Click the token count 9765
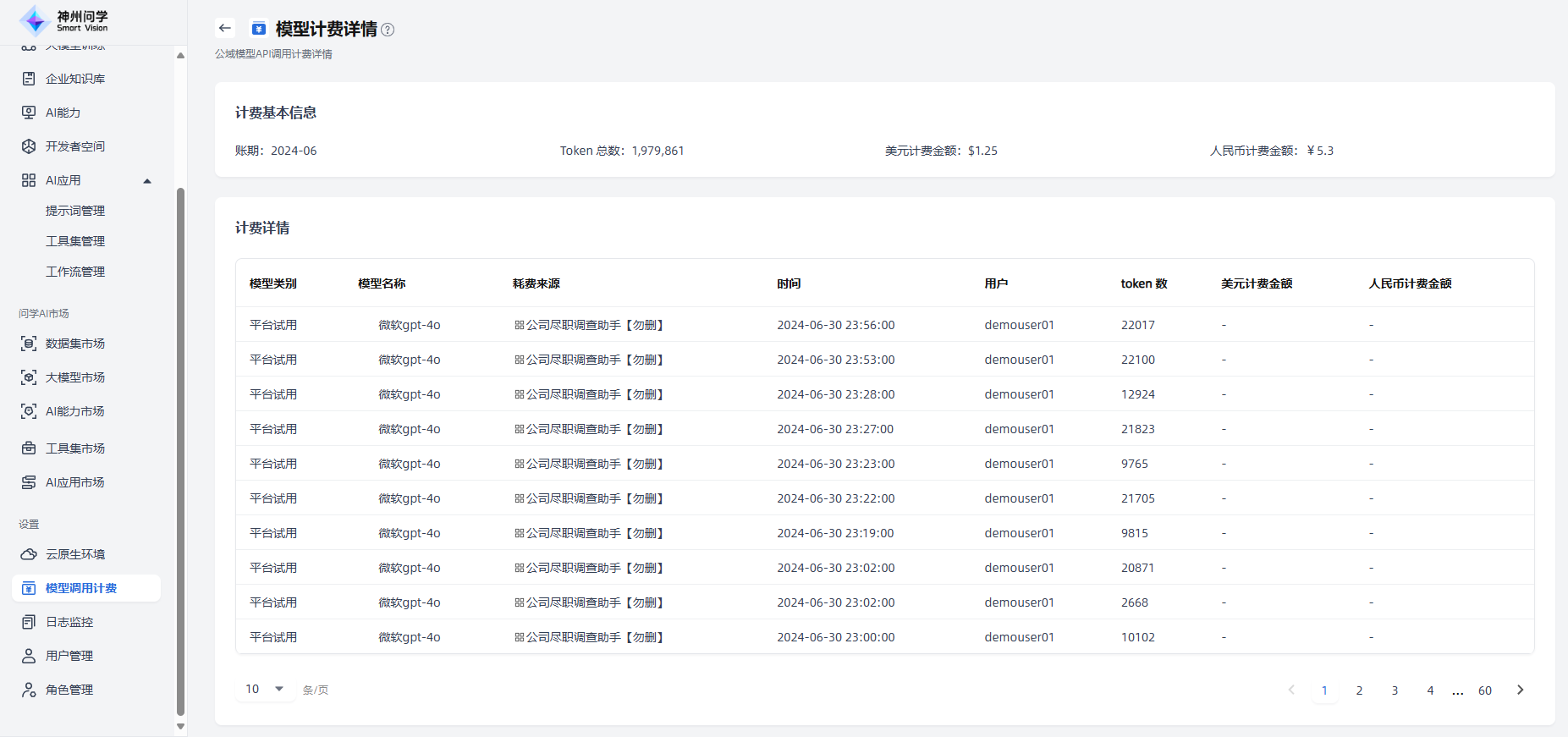Screen dimensions: 1568x737 tap(1135, 464)
